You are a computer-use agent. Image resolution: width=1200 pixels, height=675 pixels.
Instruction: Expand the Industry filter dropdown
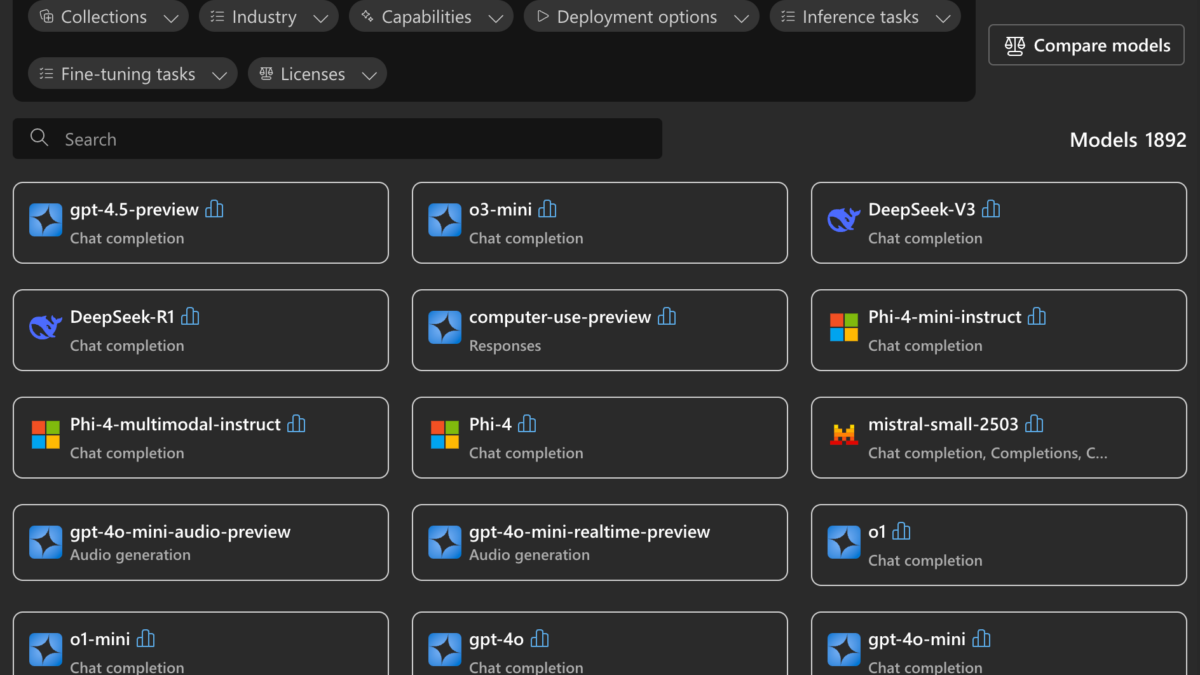[x=268, y=17]
